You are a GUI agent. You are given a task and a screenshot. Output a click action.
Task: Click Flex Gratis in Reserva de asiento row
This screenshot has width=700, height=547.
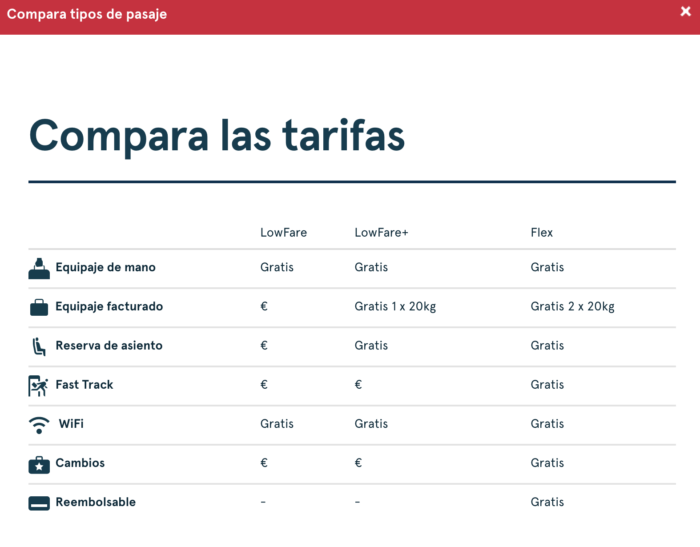[x=547, y=346]
